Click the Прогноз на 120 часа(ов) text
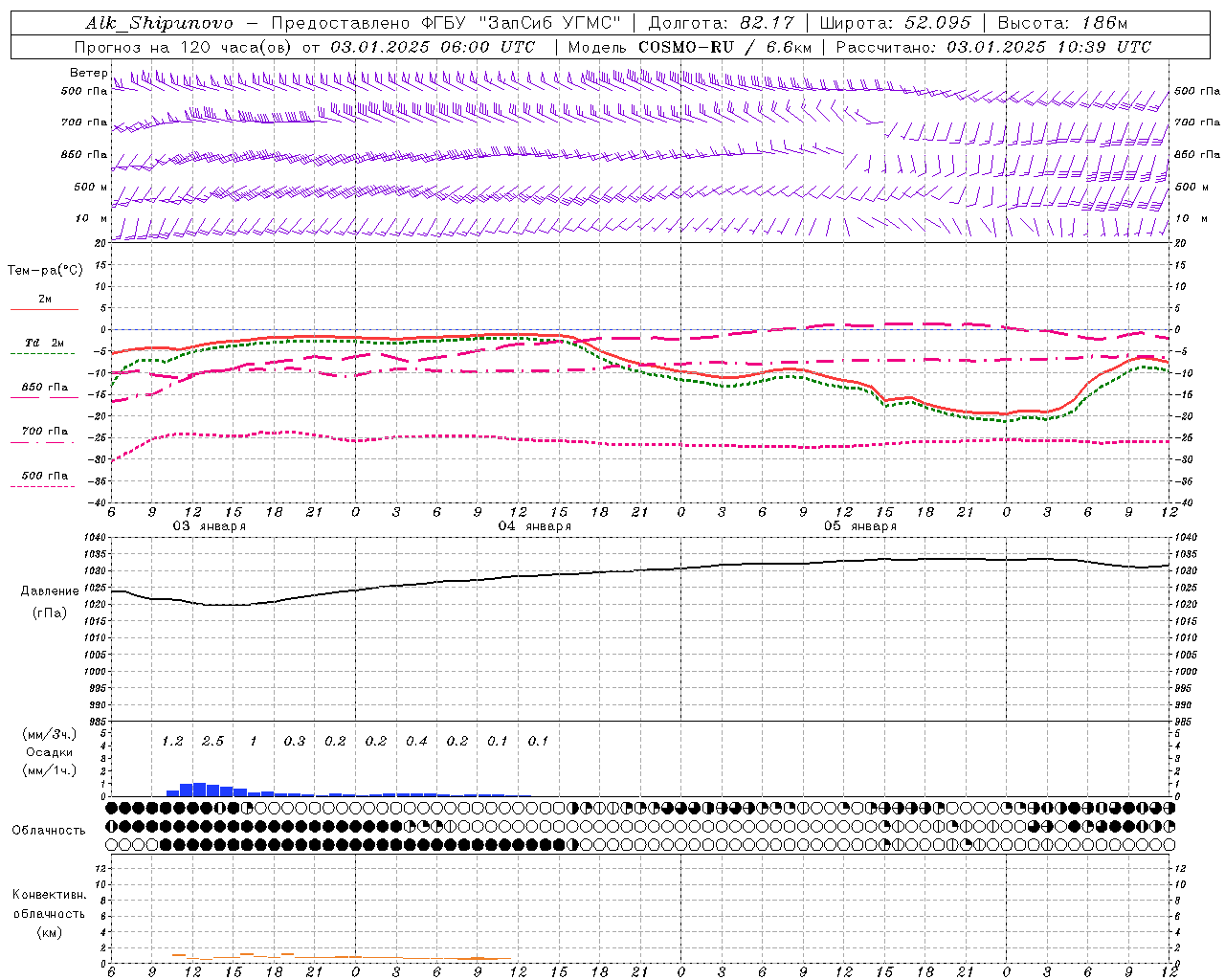This screenshot has width=1225, height=980. (x=184, y=47)
